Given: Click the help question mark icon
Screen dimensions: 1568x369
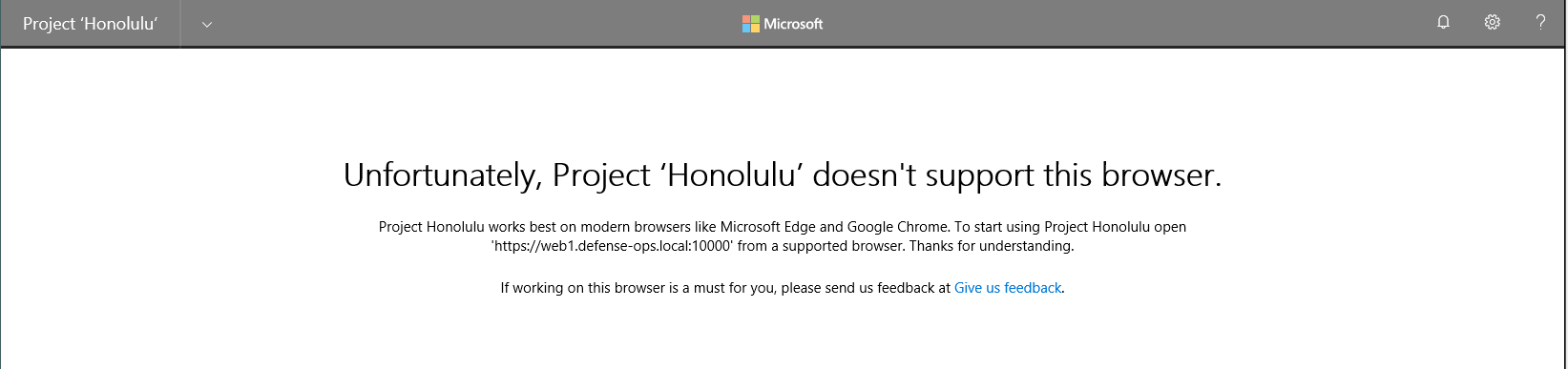Looking at the screenshot, I should coord(1540,23).
